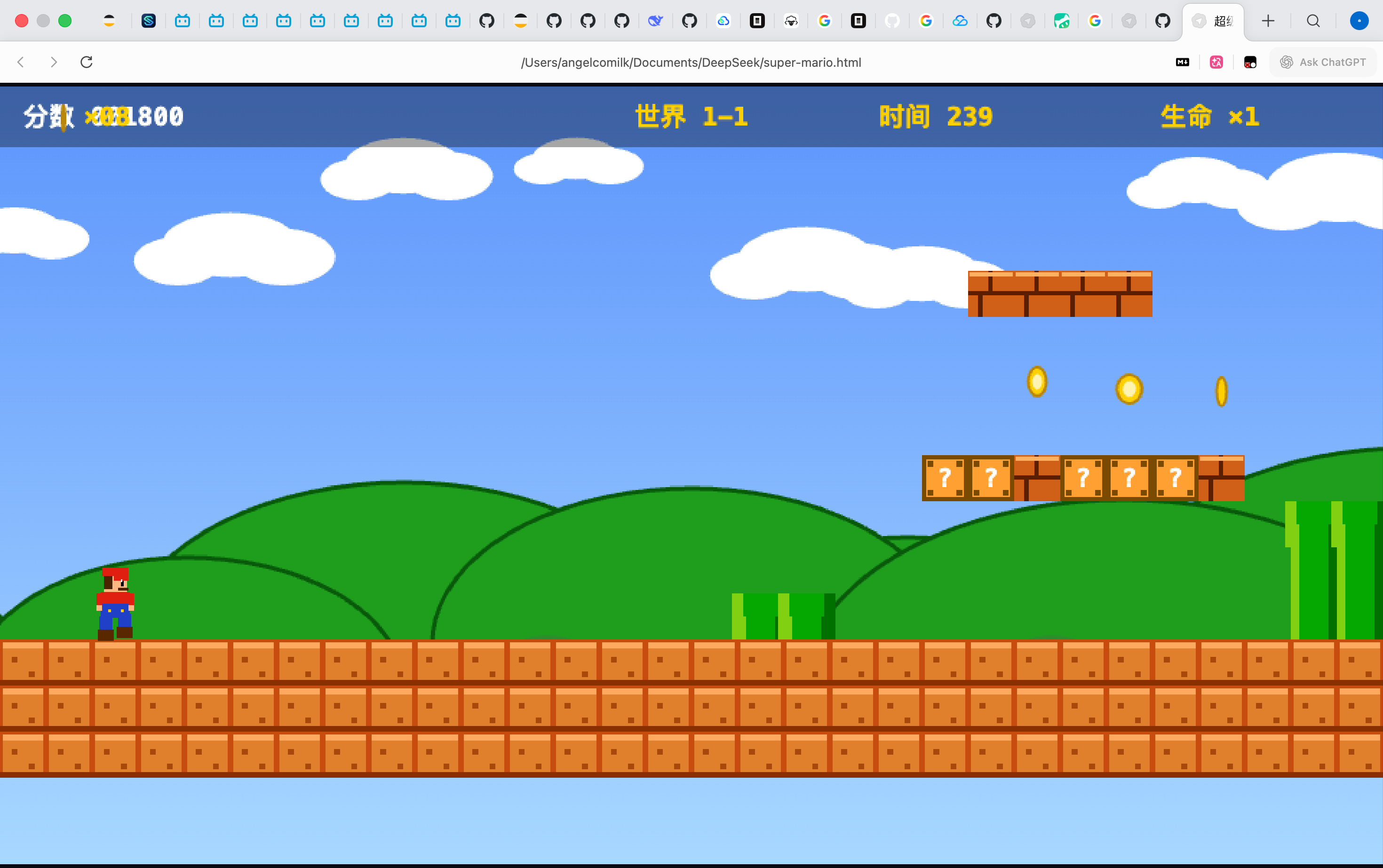Viewport: 1383px width, 868px height.
Task: Open the tab search magnifier icon
Action: 1313,21
